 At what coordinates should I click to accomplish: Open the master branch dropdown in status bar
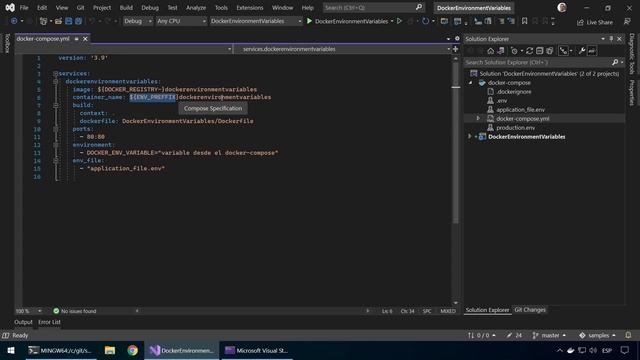click(549, 336)
